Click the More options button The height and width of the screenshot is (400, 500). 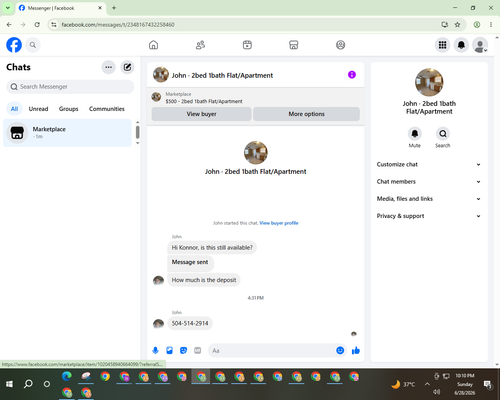pos(306,114)
